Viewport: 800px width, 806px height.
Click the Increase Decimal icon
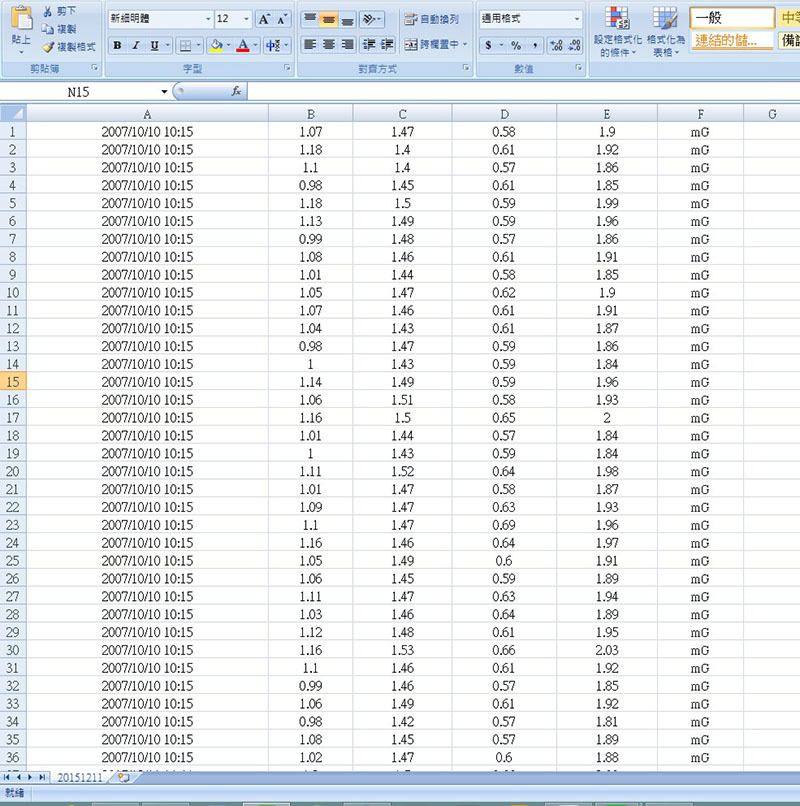click(x=556, y=45)
